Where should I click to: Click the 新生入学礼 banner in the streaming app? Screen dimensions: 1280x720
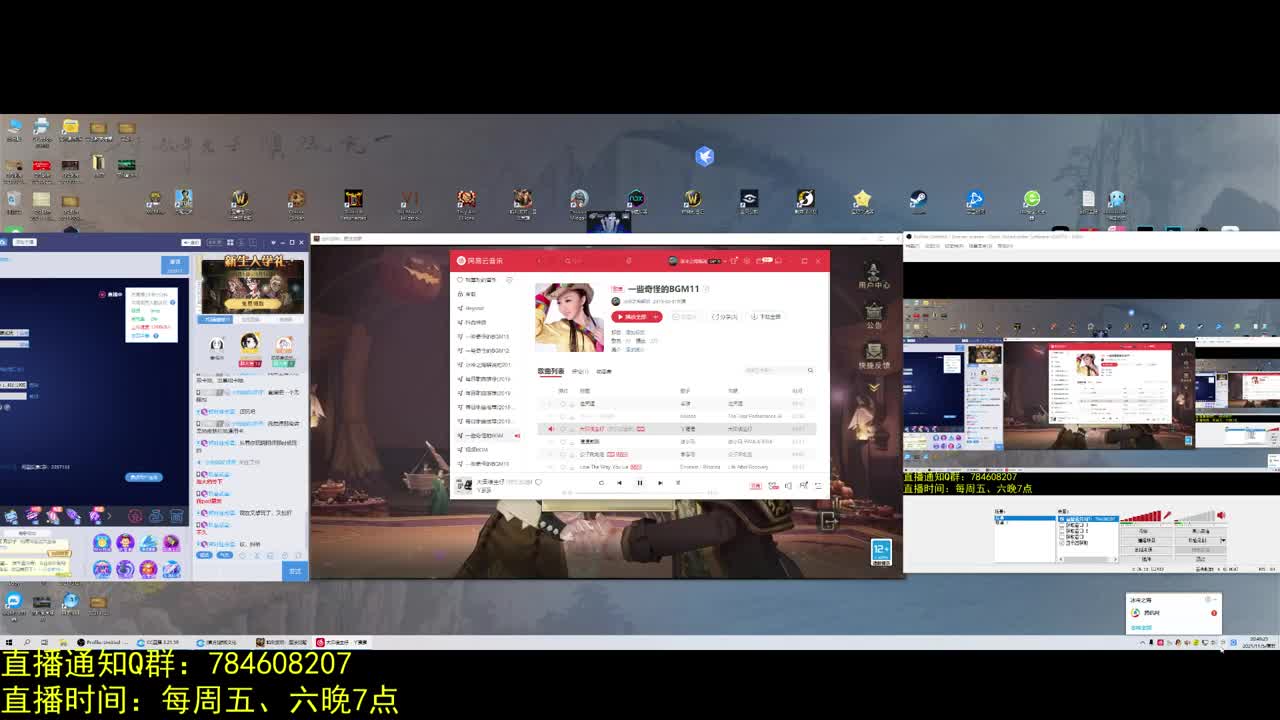[x=250, y=284]
